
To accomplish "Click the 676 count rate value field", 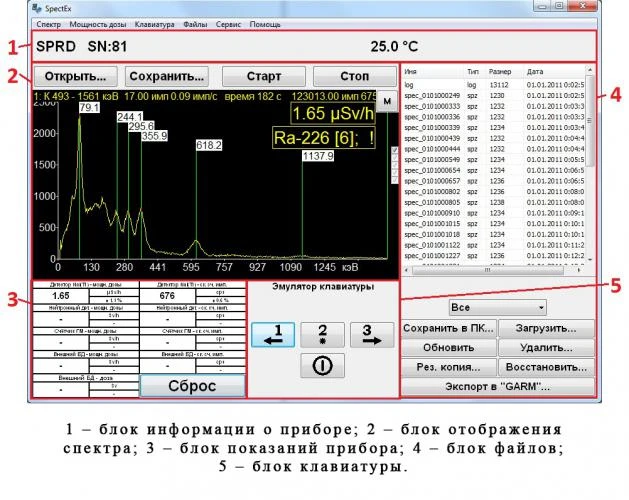I will 167,296.
